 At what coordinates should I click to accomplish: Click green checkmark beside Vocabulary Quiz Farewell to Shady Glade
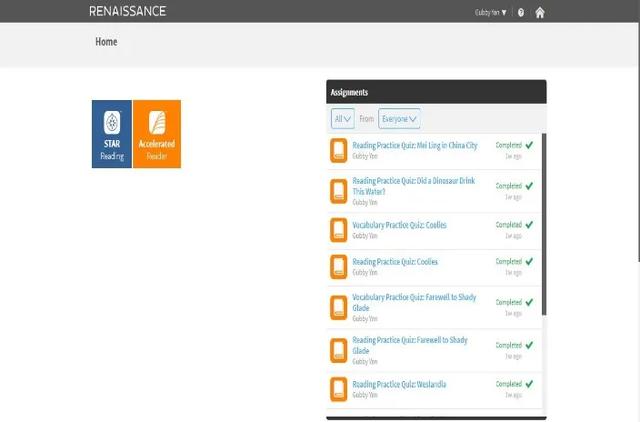click(529, 302)
